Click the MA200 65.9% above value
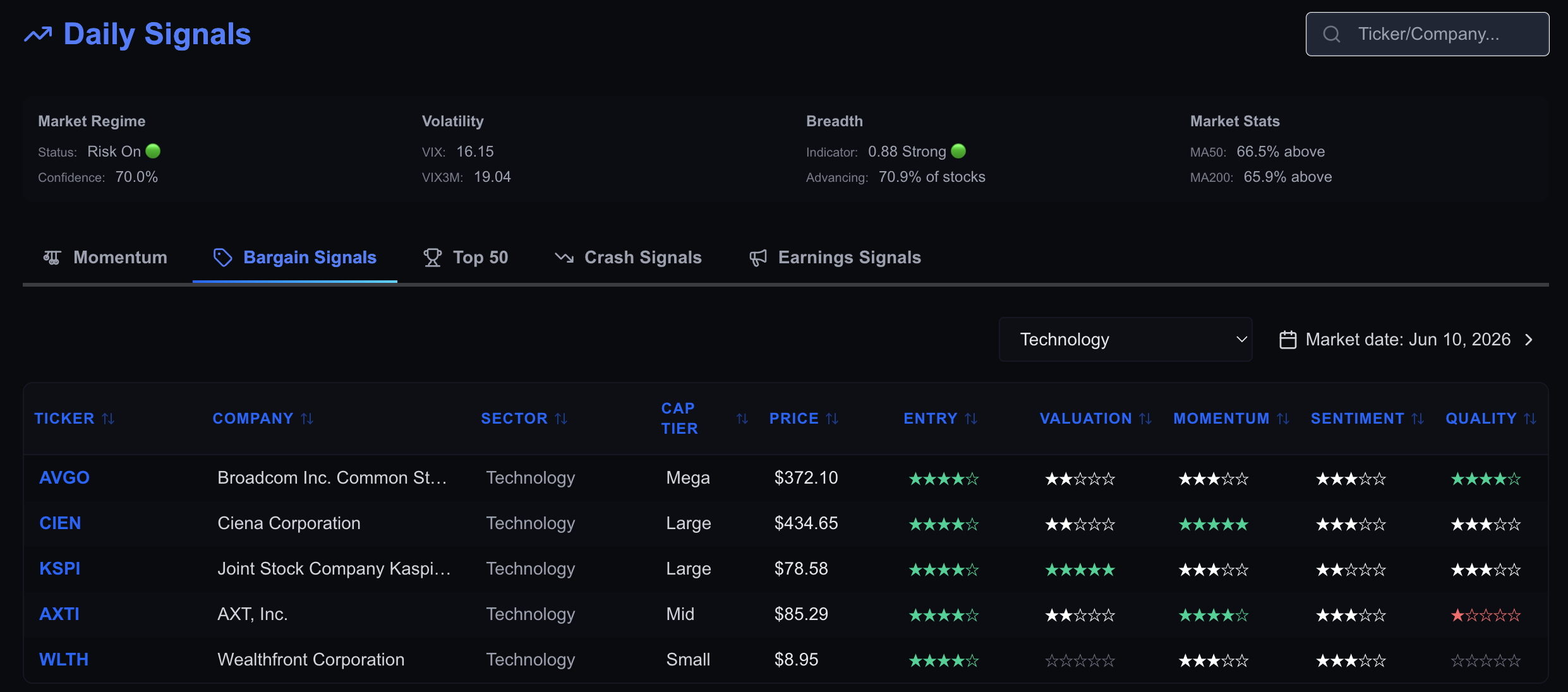Screen dimensions: 1568x692 coord(1288,177)
